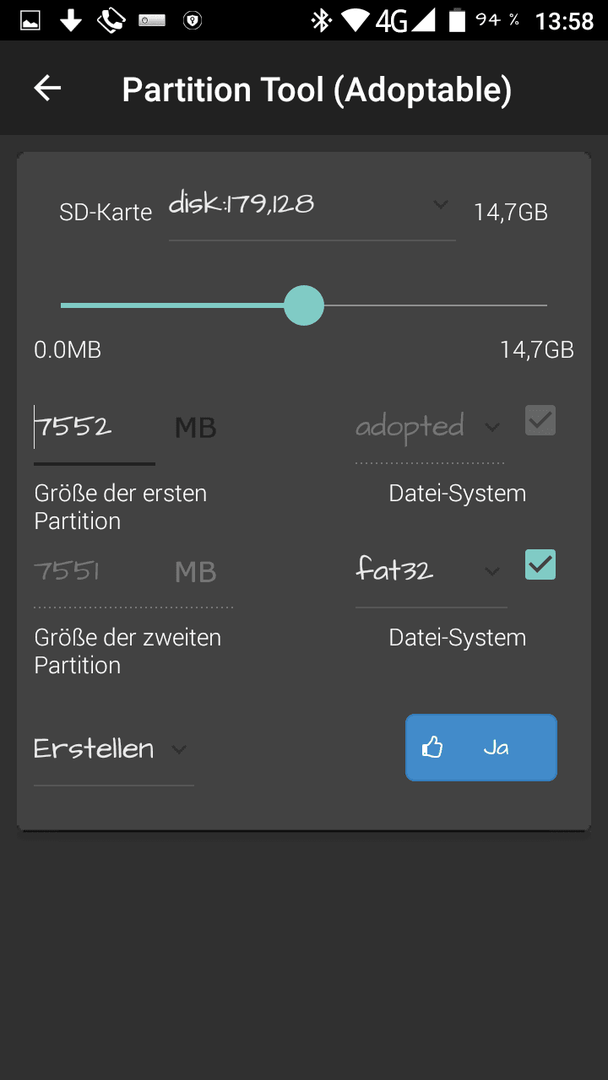Tap the back arrow icon
Image resolution: width=608 pixels, height=1080 pixels.
coord(48,88)
